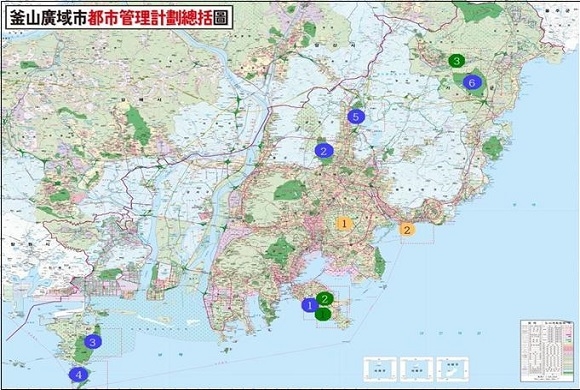This screenshot has height=390, width=580.
Task: Click the blue marker numbered 1
Action: click(310, 305)
